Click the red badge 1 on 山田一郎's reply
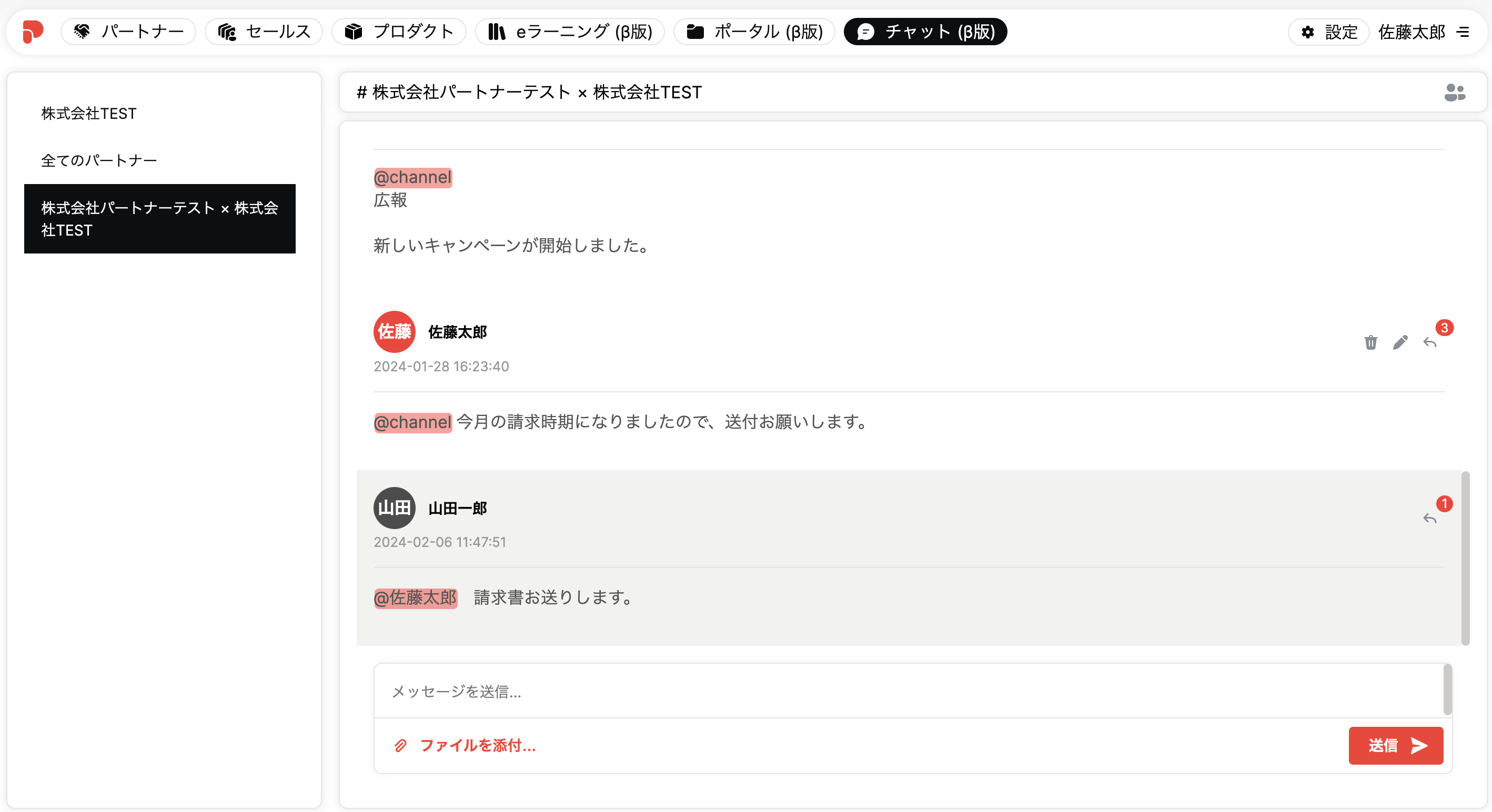The image size is (1492, 812). 1445,504
